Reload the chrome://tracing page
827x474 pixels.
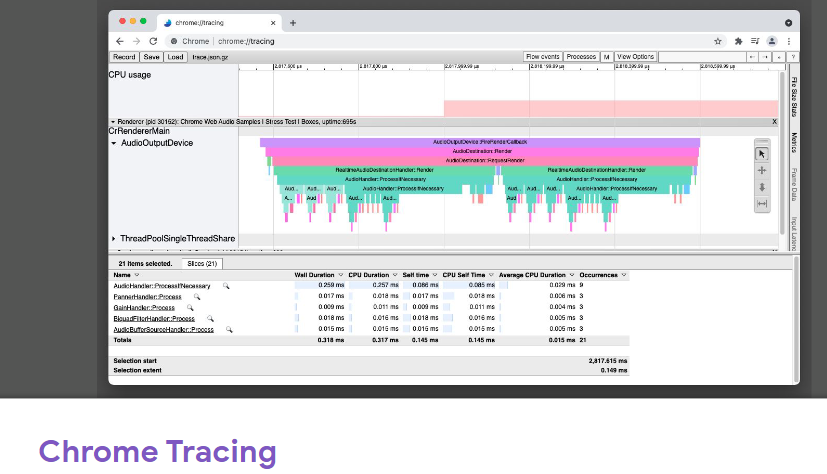[x=153, y=41]
